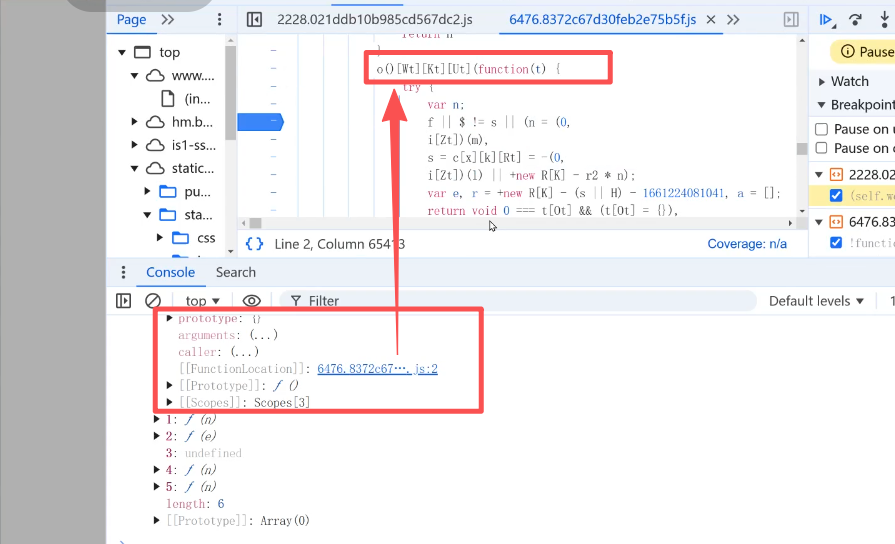Screen dimensions: 895x544
Task: Evaluate the arguments (...) getter
Action: tap(264, 335)
